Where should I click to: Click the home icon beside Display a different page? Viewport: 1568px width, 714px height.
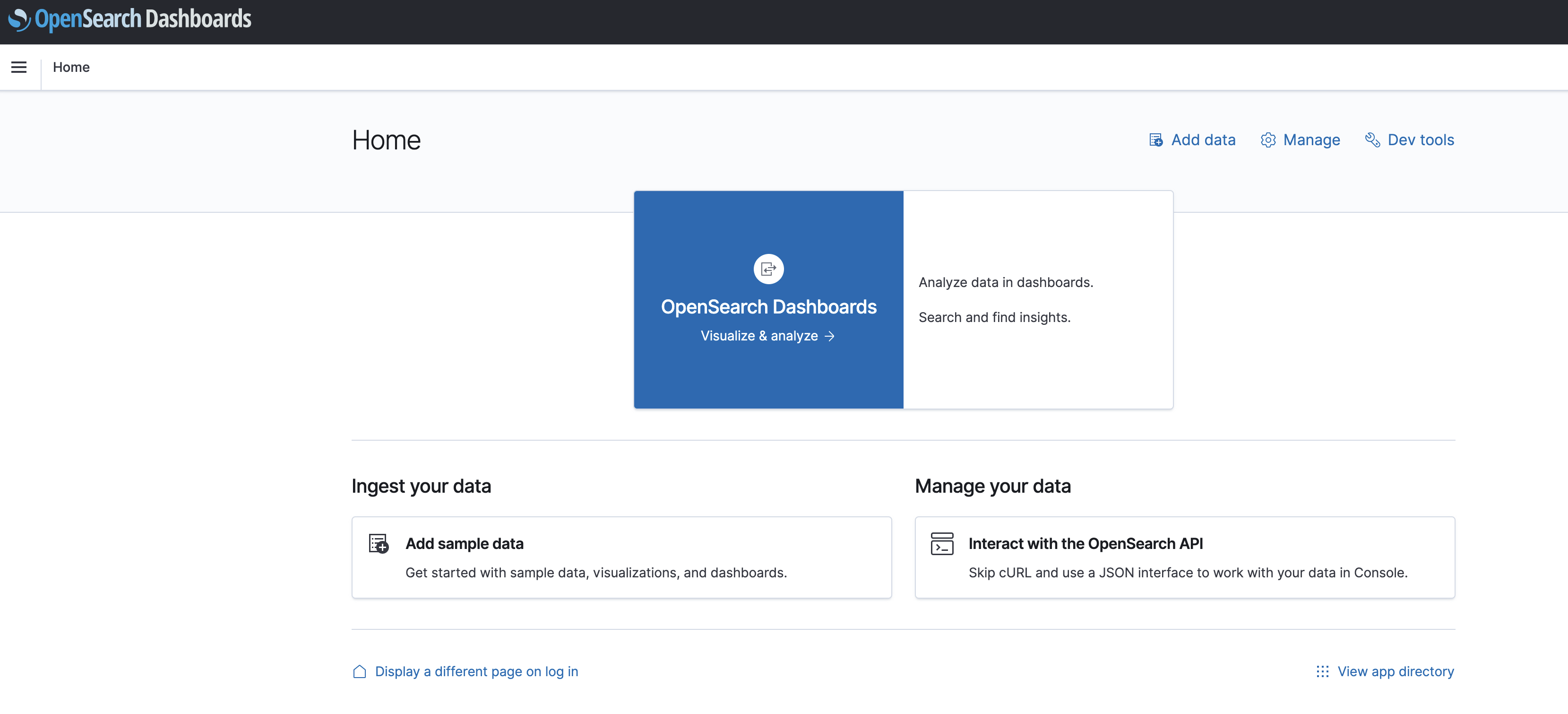[360, 671]
